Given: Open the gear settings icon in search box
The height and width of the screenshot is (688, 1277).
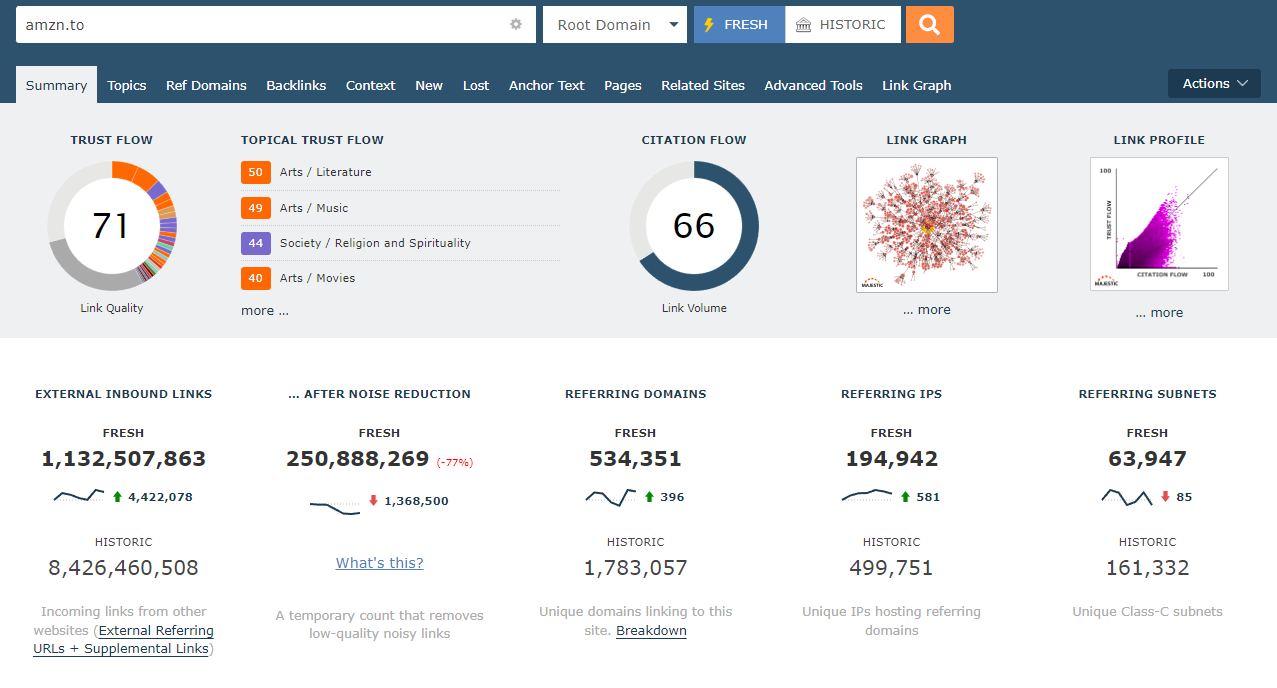Looking at the screenshot, I should point(516,25).
